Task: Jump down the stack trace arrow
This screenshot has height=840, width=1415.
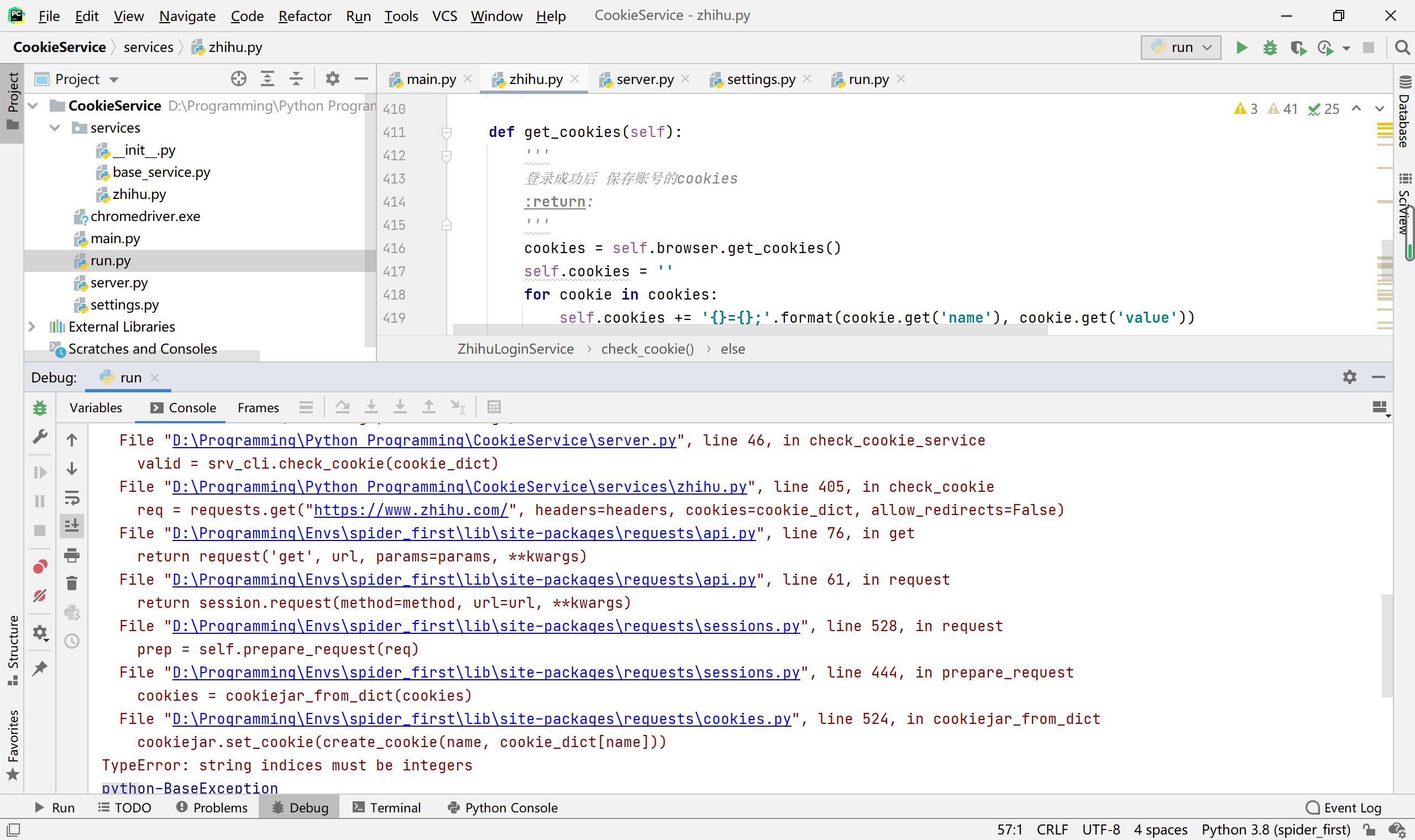Action: (x=72, y=469)
